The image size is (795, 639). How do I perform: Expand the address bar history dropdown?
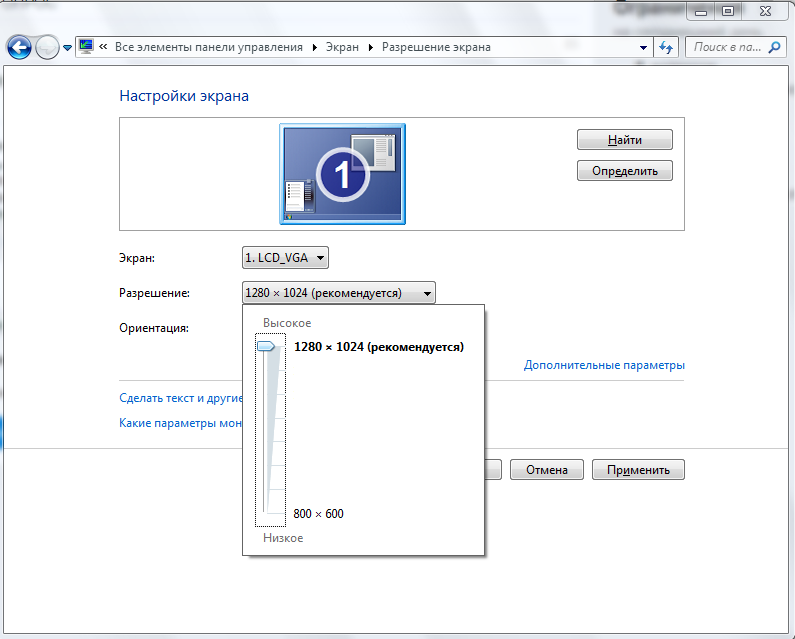point(643,48)
